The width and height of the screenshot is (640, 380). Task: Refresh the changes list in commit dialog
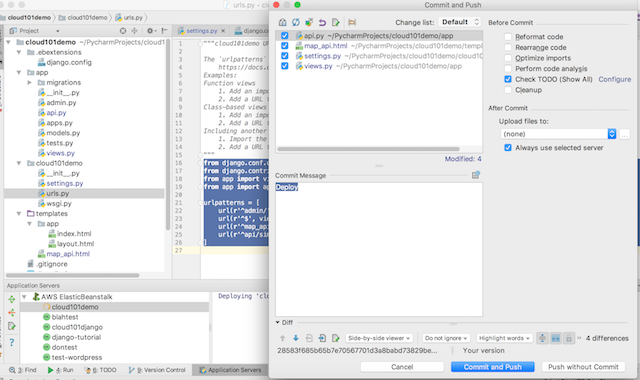coord(296,22)
